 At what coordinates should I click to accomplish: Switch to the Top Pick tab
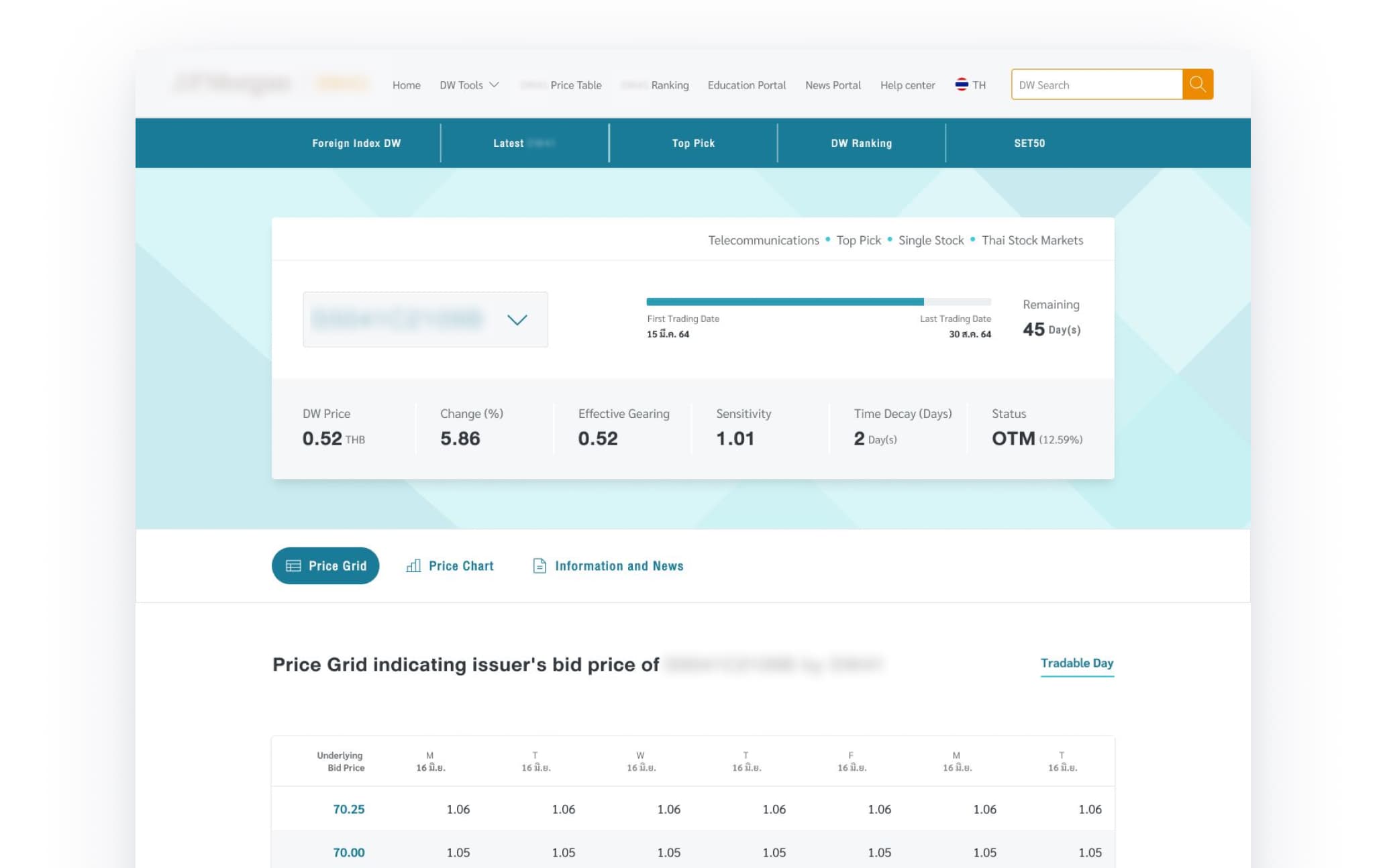point(693,143)
